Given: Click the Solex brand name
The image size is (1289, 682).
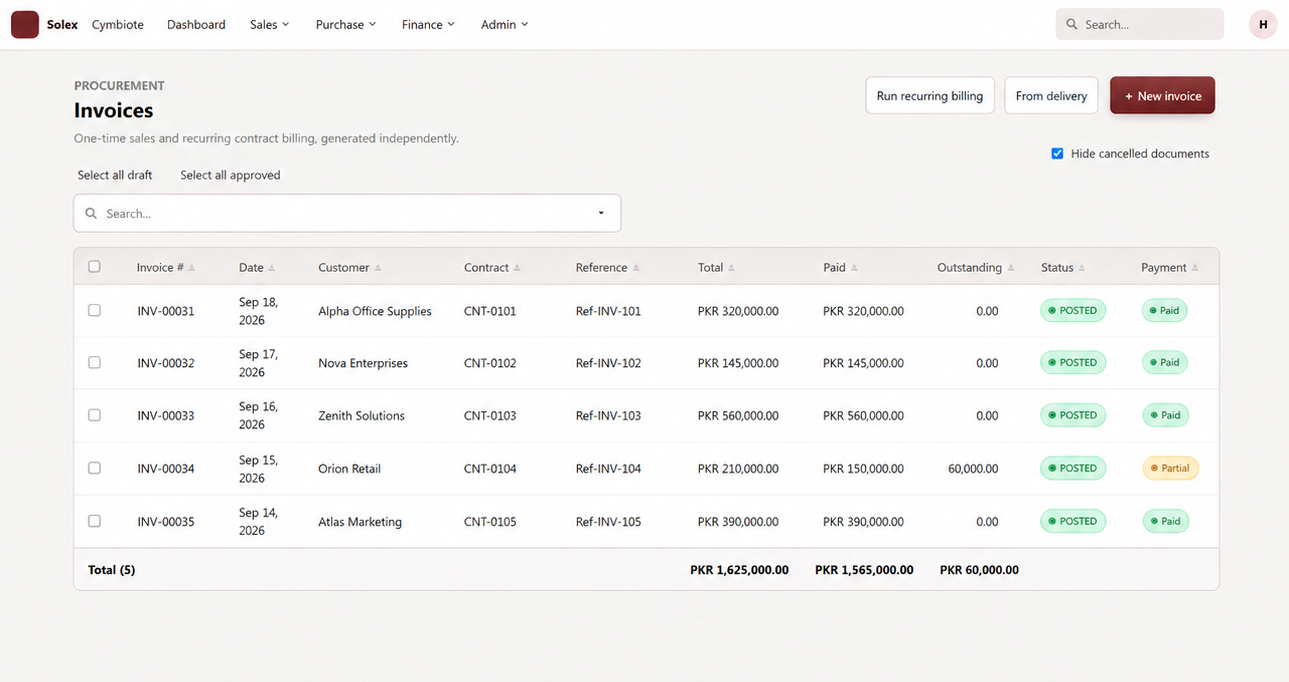Looking at the screenshot, I should click(x=62, y=24).
